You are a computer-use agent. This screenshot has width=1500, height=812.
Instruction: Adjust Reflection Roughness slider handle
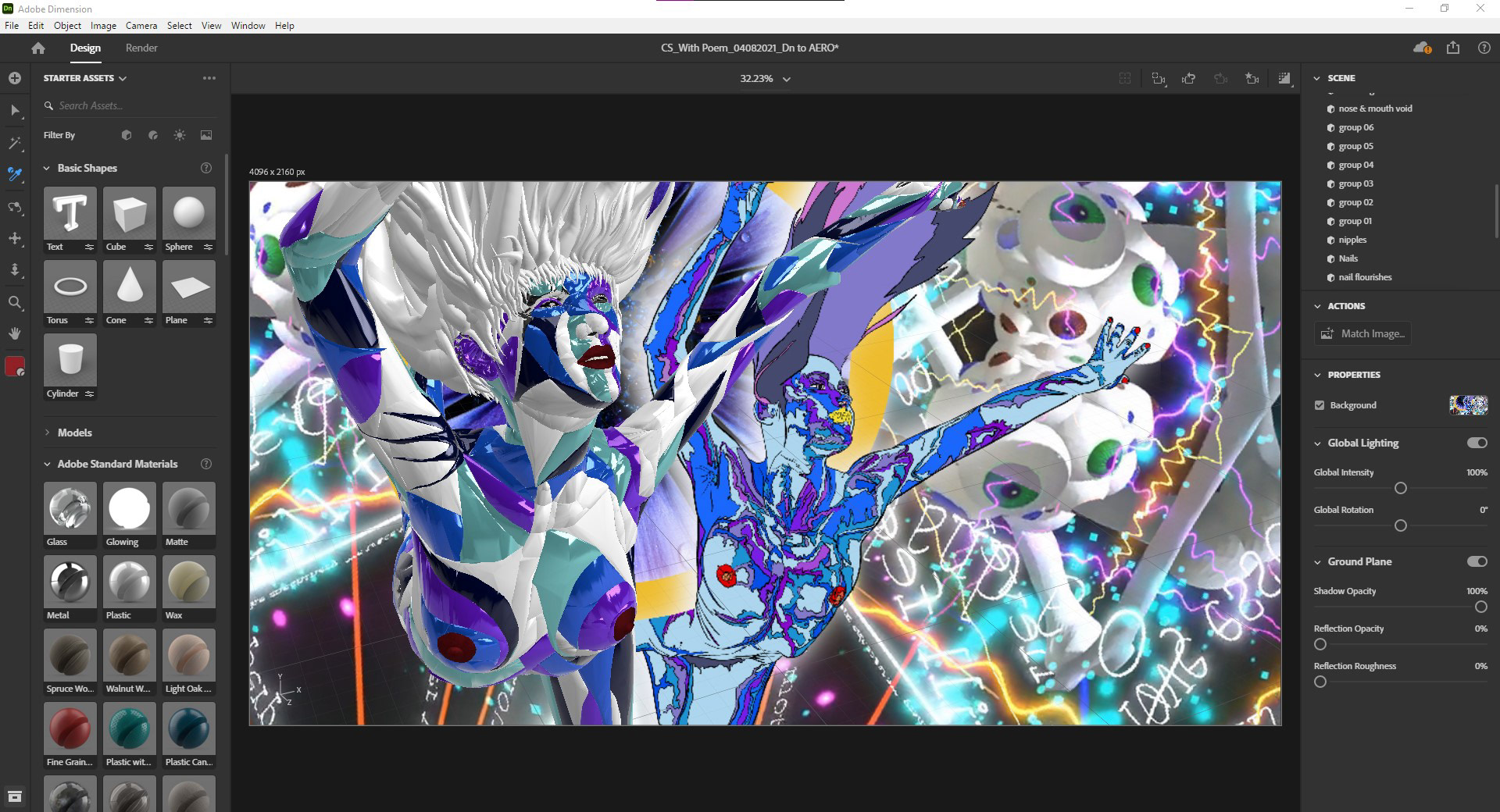[x=1320, y=682]
